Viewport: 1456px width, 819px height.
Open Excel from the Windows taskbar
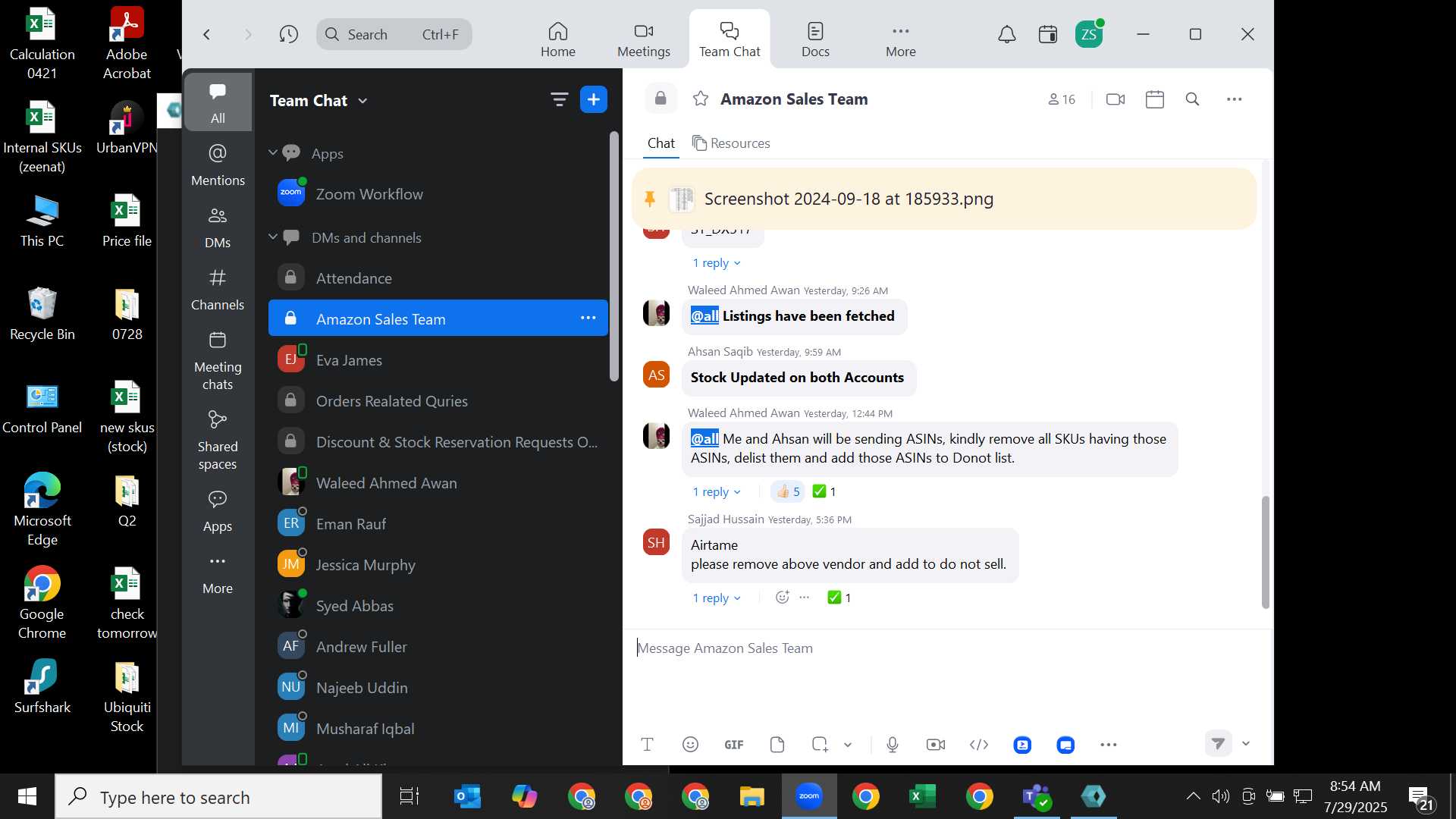922,796
